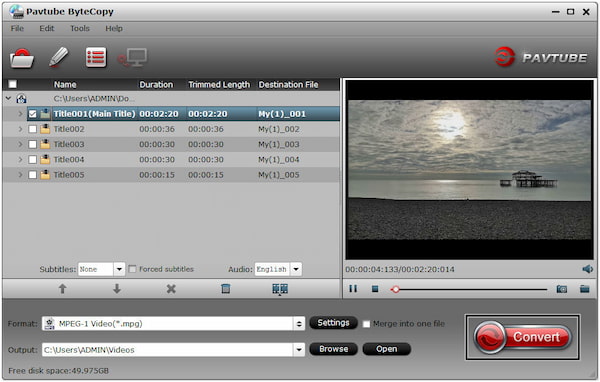Click the C:\Users\ADMIN\Do... source path
Viewport: 600px width, 382px height.
click(94, 99)
